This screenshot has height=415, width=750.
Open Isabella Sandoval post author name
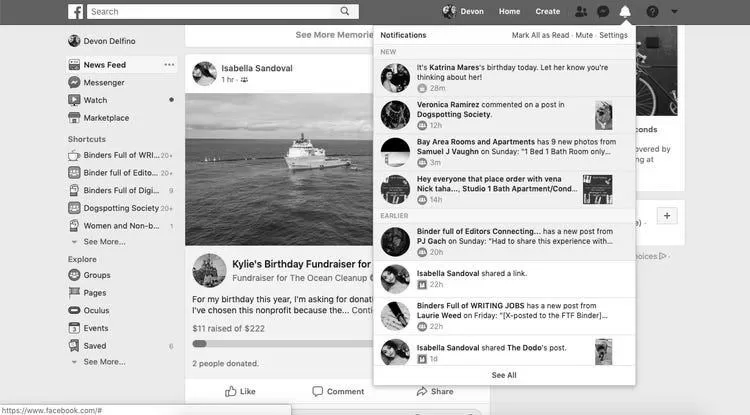click(x=257, y=68)
